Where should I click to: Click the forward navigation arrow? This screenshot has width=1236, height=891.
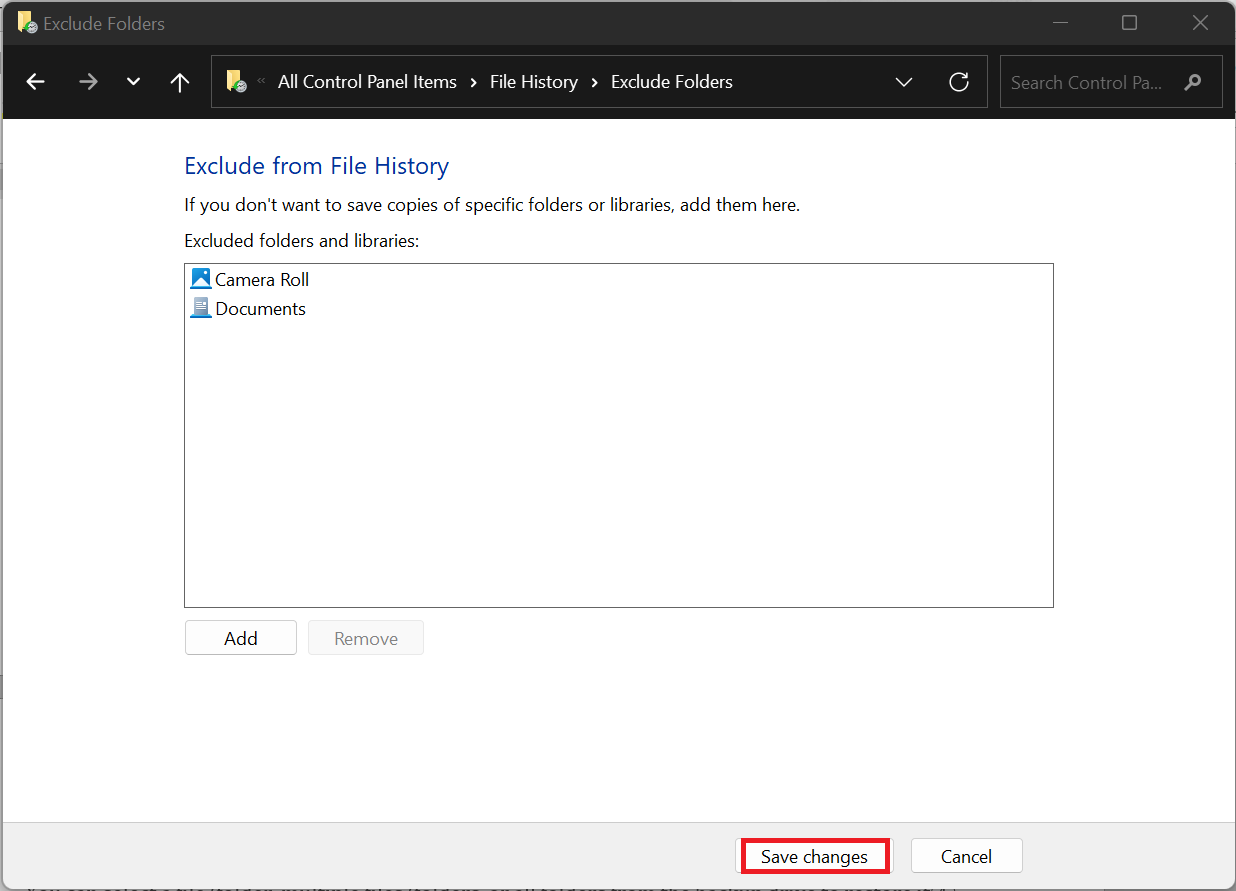click(x=88, y=82)
